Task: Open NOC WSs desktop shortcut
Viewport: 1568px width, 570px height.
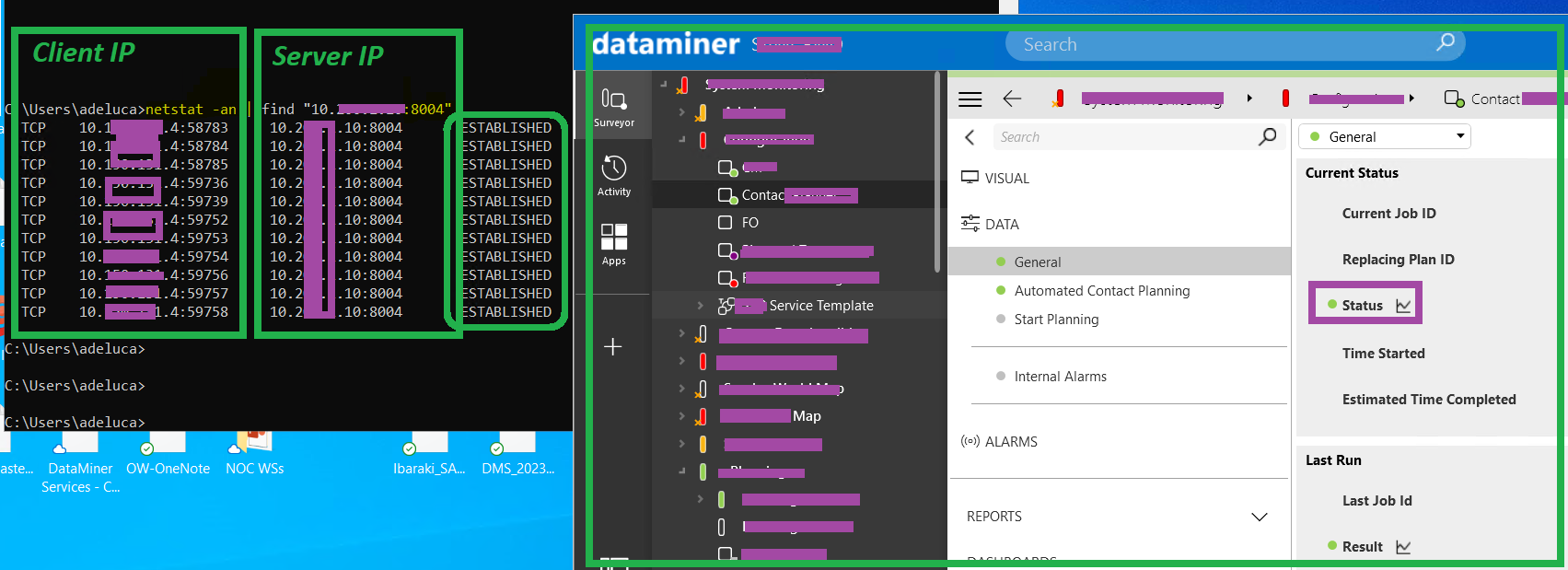Action: 254,457
